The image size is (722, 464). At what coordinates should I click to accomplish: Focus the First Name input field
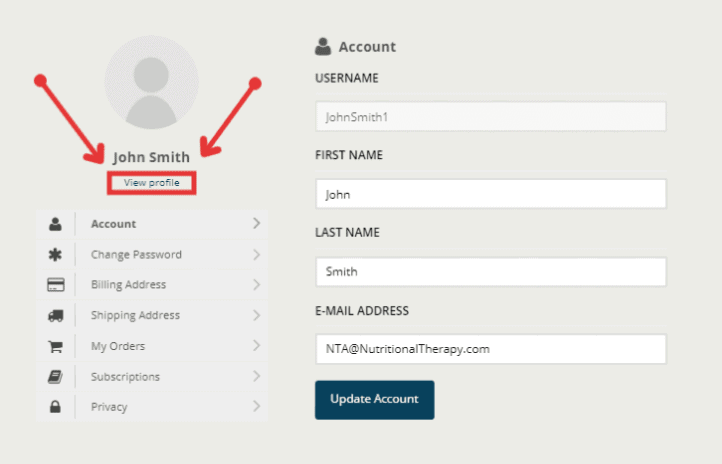pos(491,194)
